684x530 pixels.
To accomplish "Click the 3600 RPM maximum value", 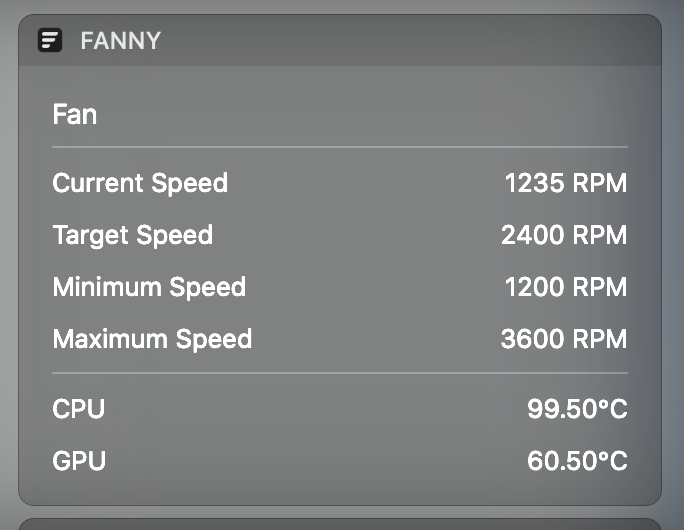I will [x=564, y=339].
